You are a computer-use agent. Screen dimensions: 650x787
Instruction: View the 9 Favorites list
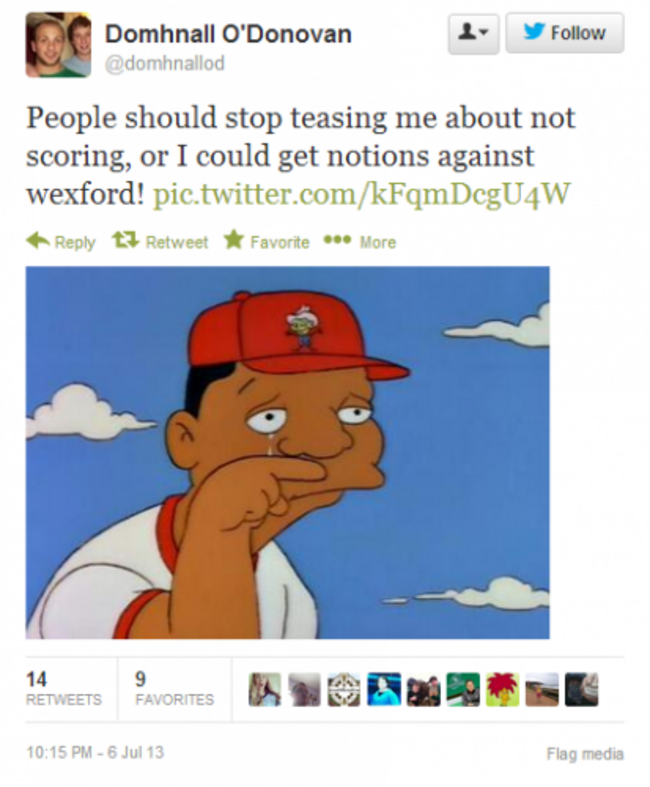174,688
